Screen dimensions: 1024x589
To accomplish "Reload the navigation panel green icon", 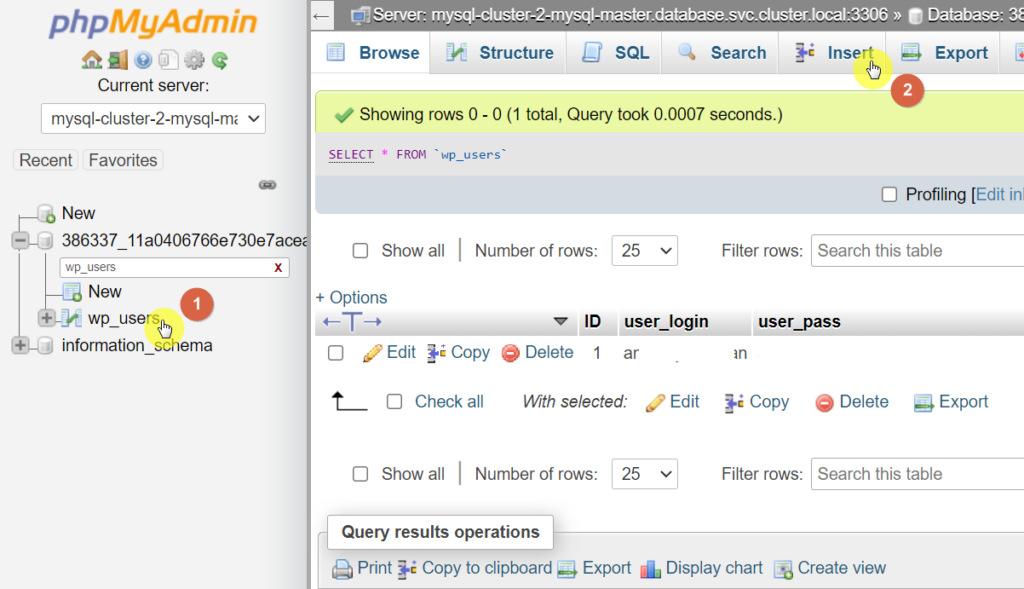I will [220, 60].
